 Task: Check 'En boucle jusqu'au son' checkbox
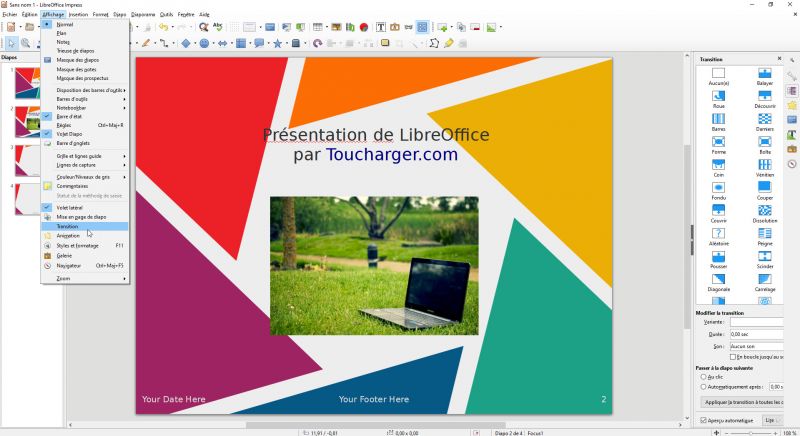[x=733, y=357]
